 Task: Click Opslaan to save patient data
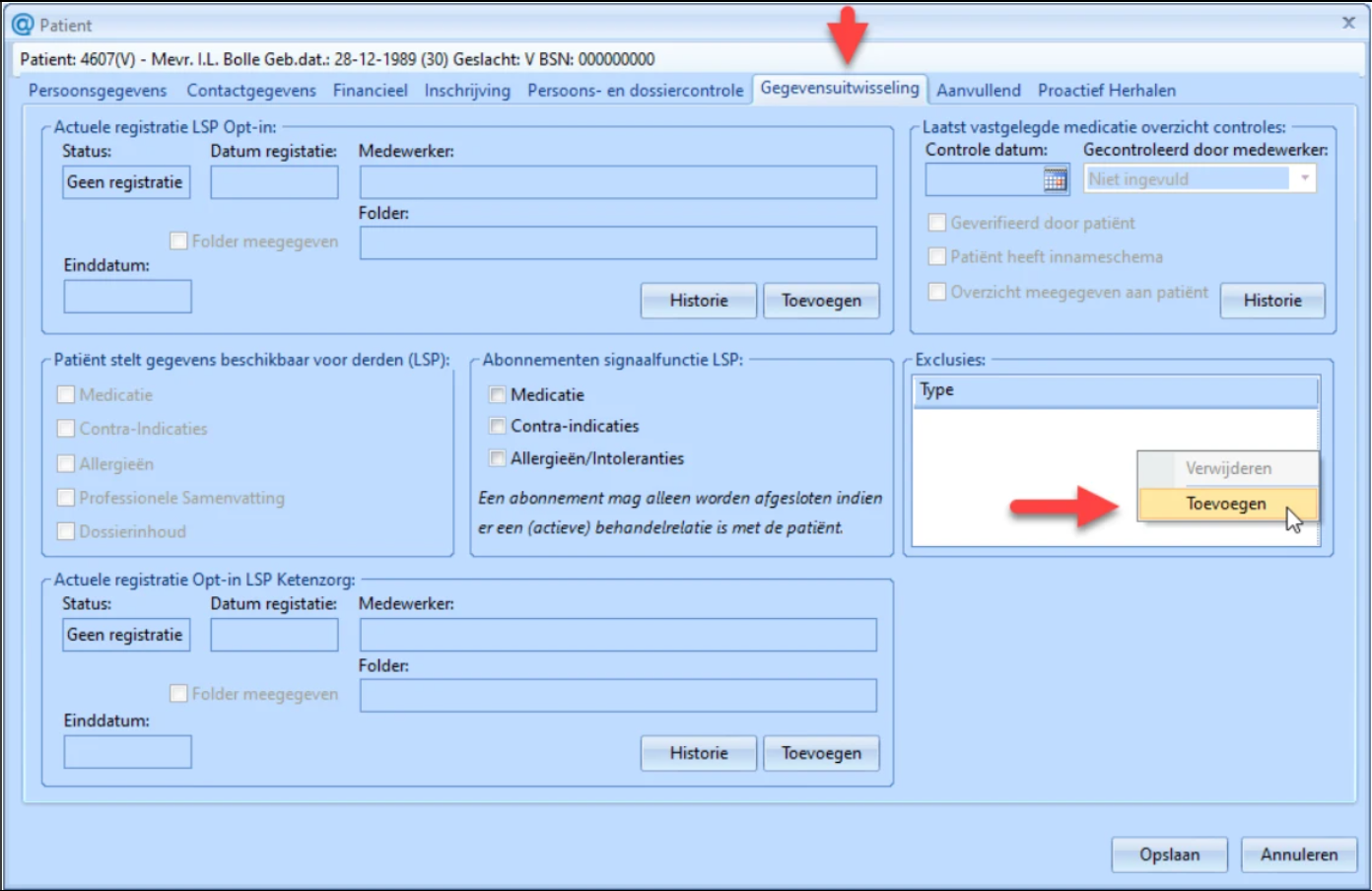(x=1168, y=855)
